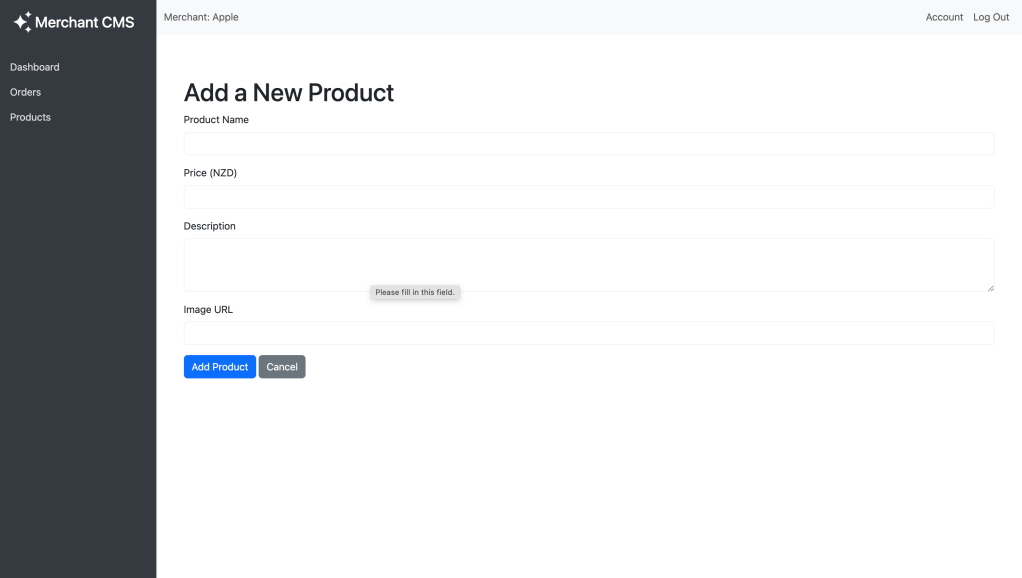This screenshot has height=578, width=1022.
Task: Click the Image URL label text
Action: pyautogui.click(x=208, y=310)
